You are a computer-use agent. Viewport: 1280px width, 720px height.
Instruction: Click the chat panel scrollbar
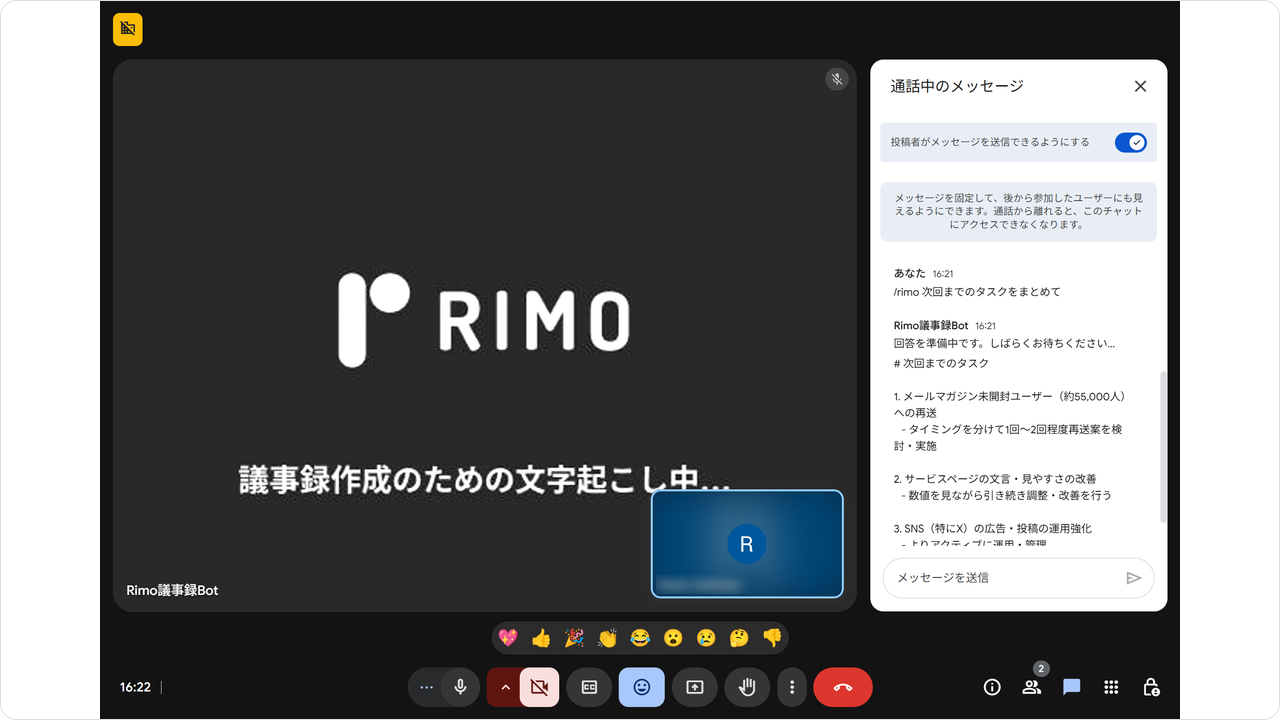[x=1163, y=446]
